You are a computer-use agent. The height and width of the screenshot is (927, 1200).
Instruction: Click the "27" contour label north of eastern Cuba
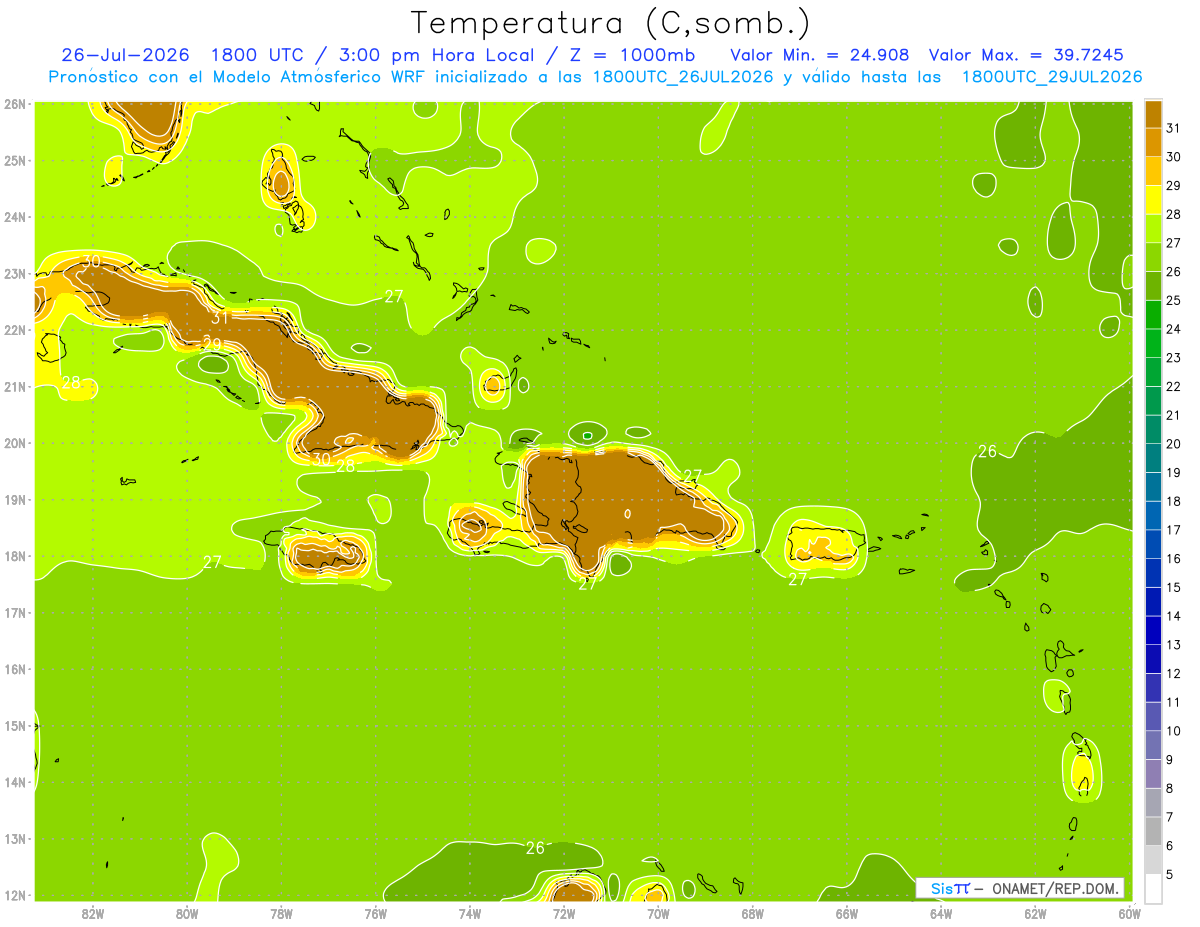[394, 297]
